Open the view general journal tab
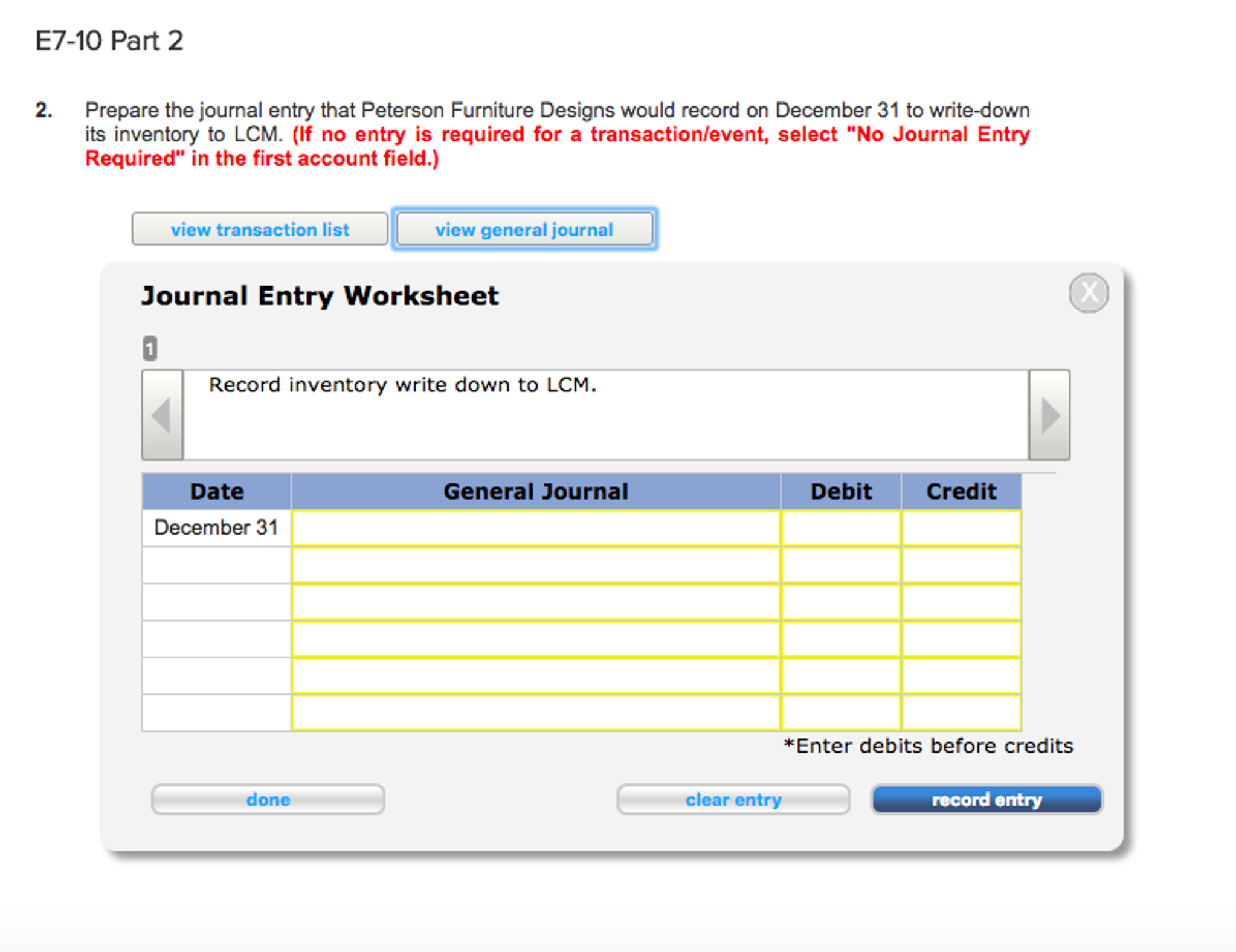 (524, 230)
